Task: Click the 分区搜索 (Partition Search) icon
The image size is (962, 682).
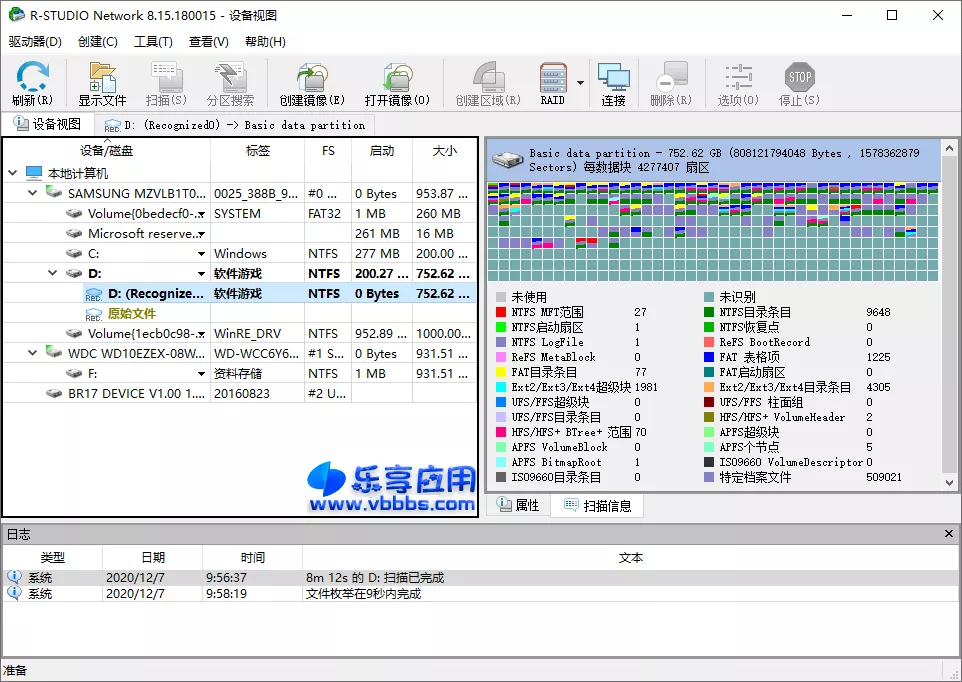Action: coord(229,83)
